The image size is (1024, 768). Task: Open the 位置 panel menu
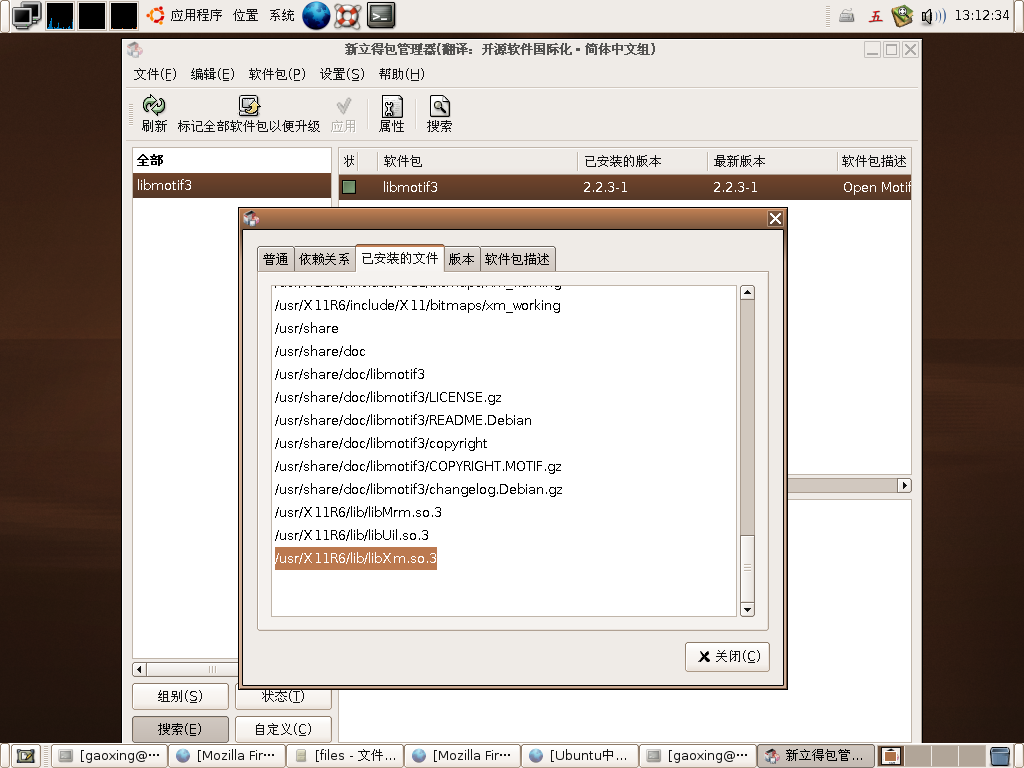[x=246, y=15]
